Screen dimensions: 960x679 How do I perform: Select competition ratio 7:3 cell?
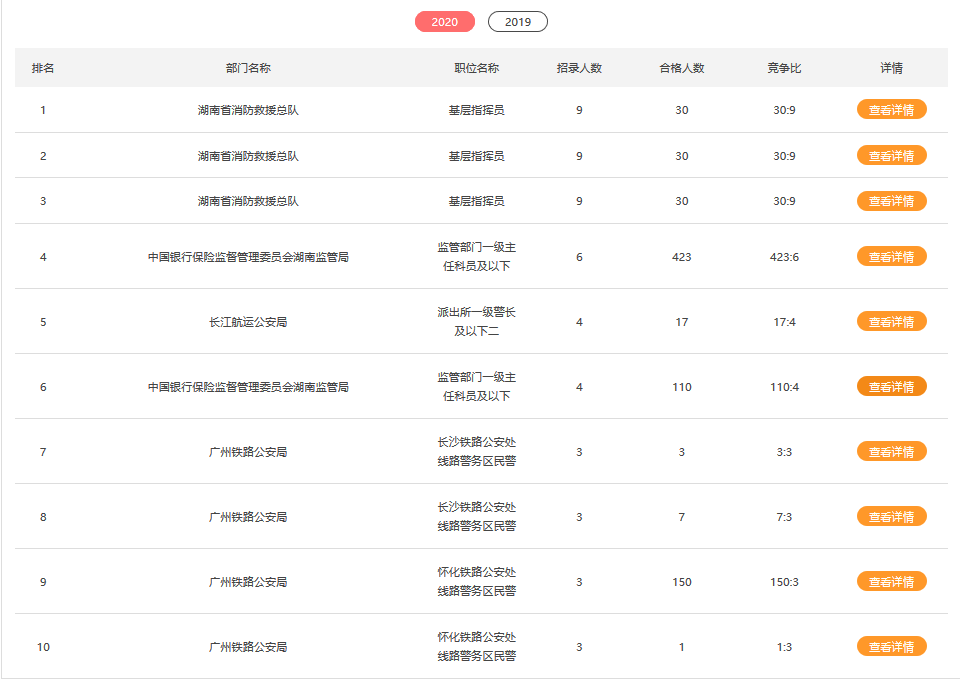784,517
